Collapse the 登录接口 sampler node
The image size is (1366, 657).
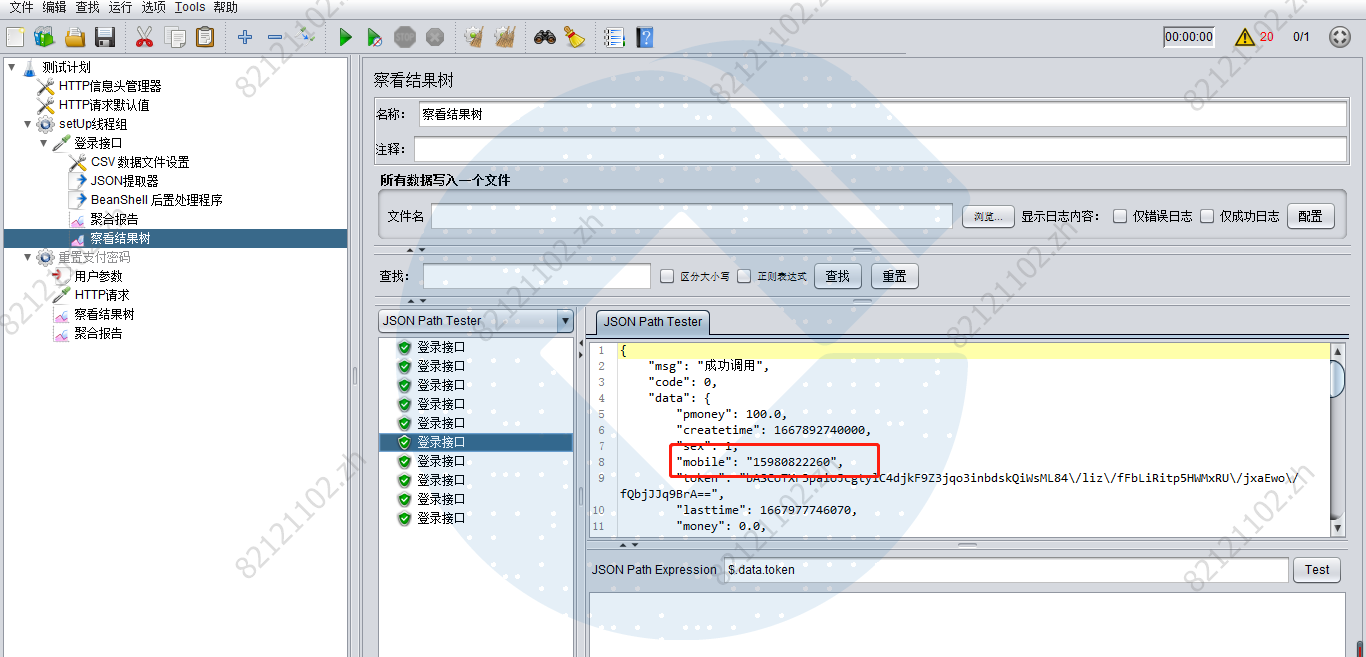44,143
